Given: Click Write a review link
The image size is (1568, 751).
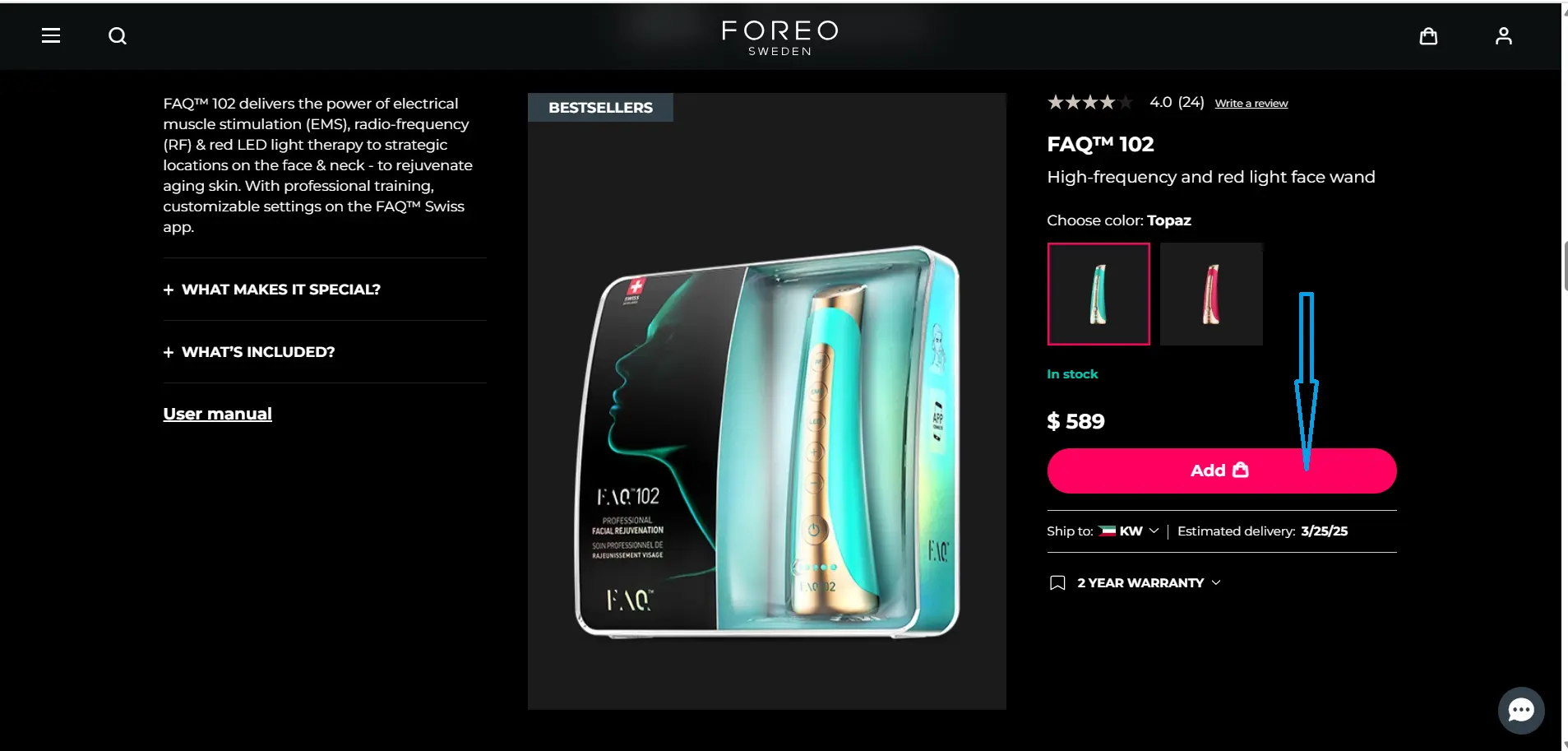Looking at the screenshot, I should (1251, 104).
